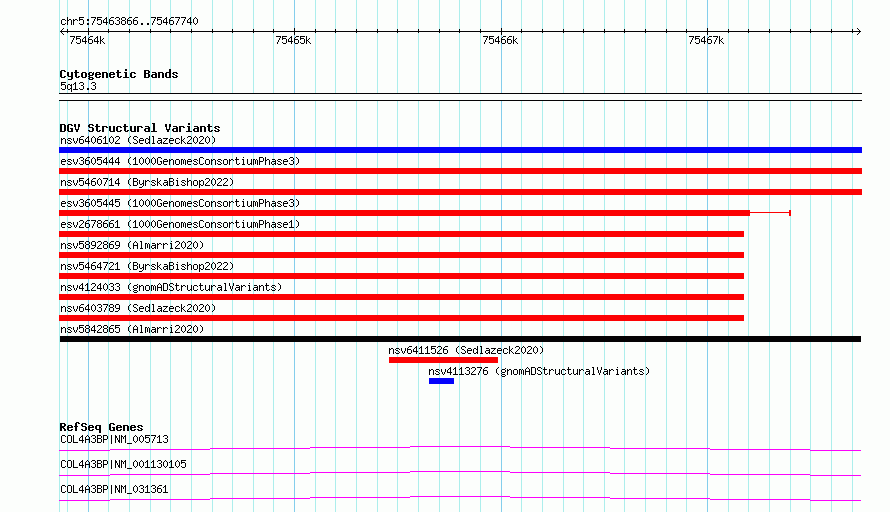Open esv3605444 (1000GenomesConsortiumPhase3) label
The height and width of the screenshot is (512, 890).
(x=180, y=161)
